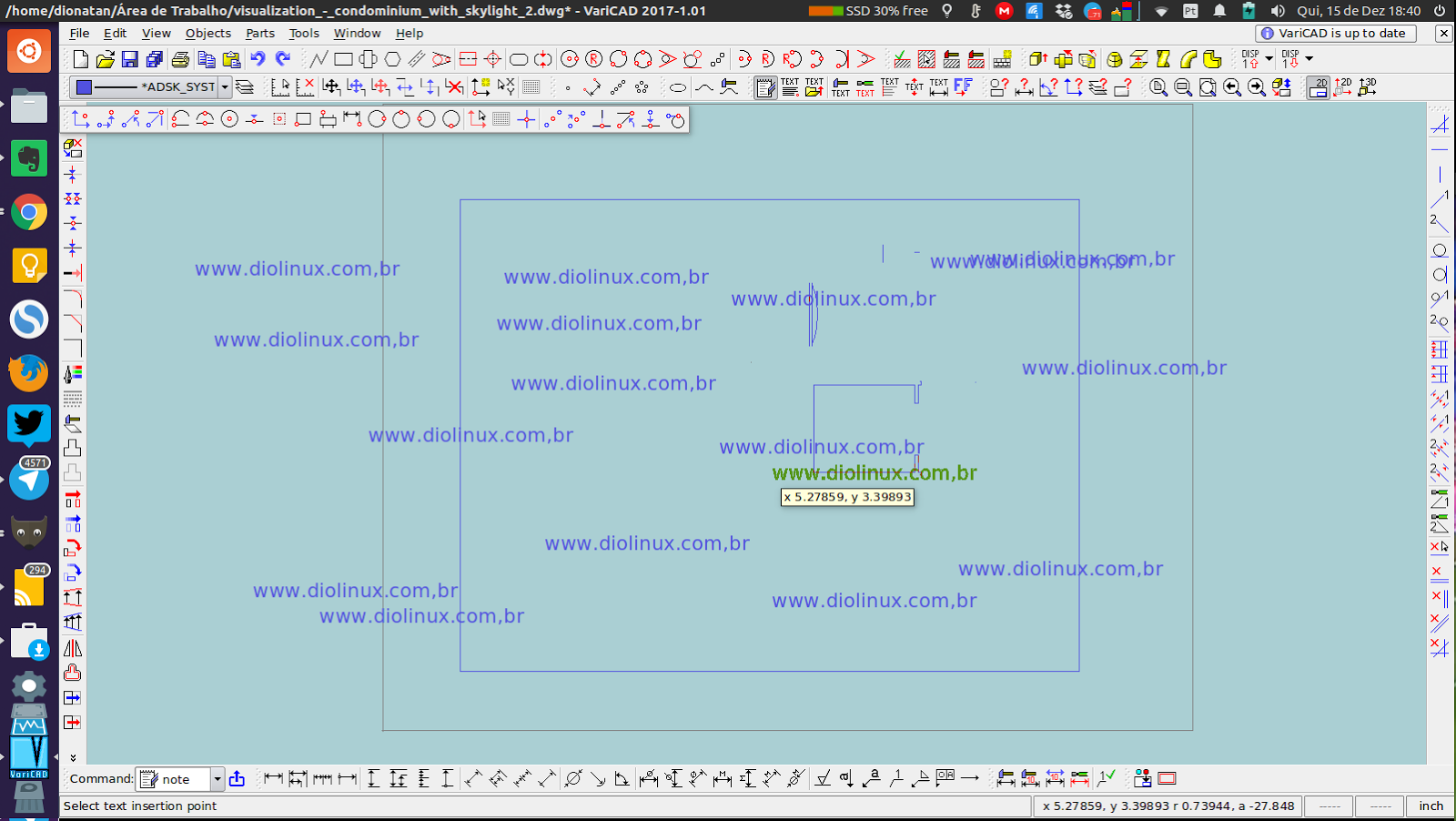Click the zoom in magnifier icon
The height and width of the screenshot is (821, 1456).
point(1158,87)
